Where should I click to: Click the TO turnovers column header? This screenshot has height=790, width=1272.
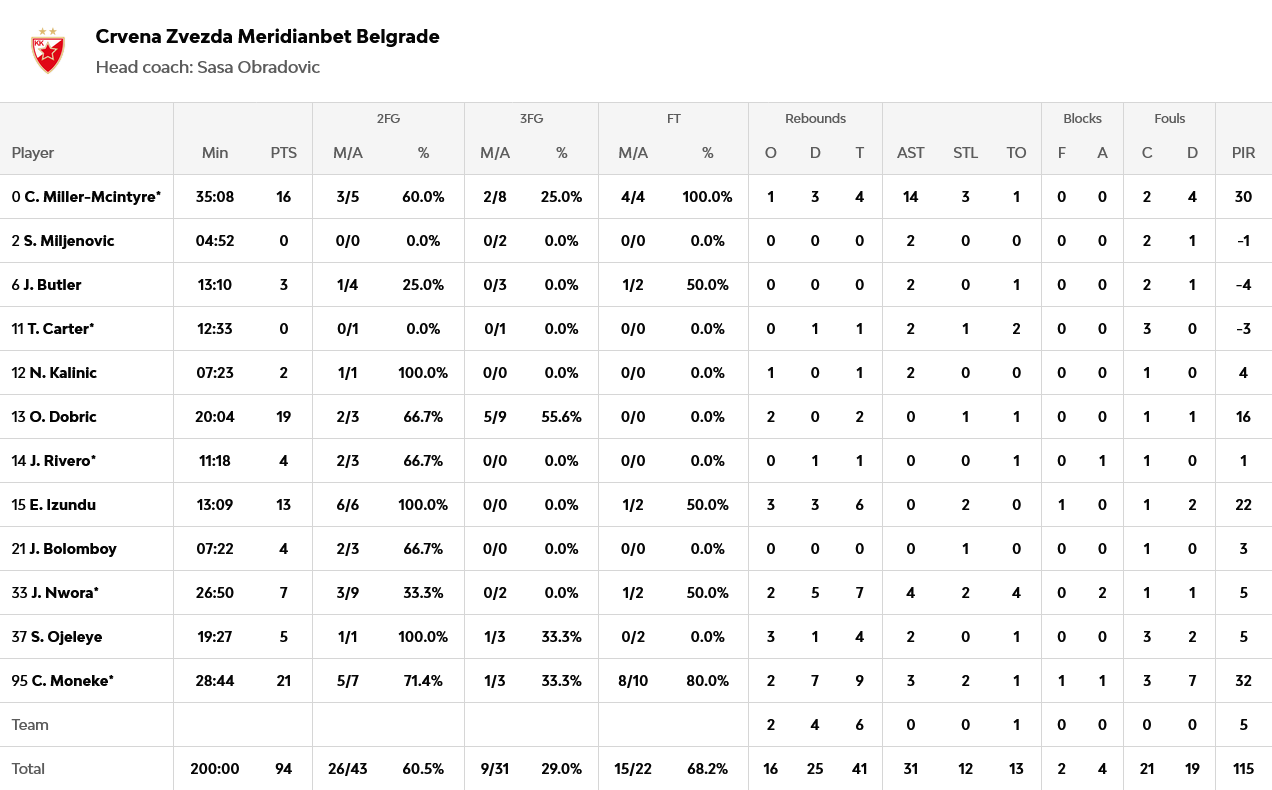coord(1016,153)
